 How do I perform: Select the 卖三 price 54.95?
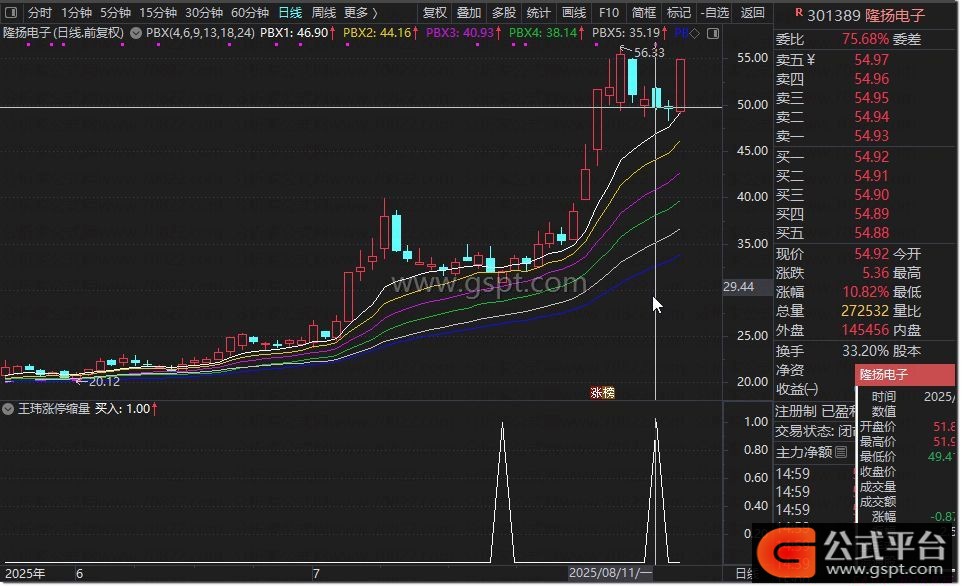coord(871,98)
